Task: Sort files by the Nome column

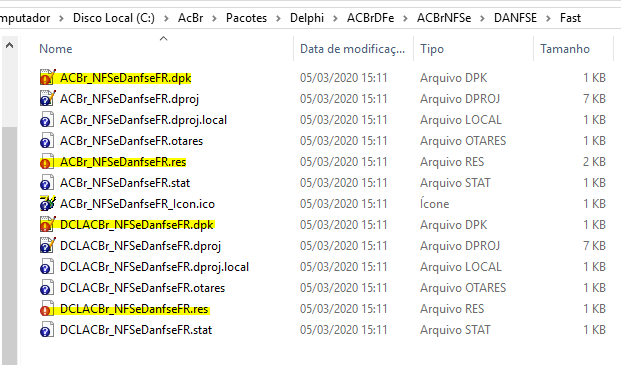Action: tap(56, 49)
